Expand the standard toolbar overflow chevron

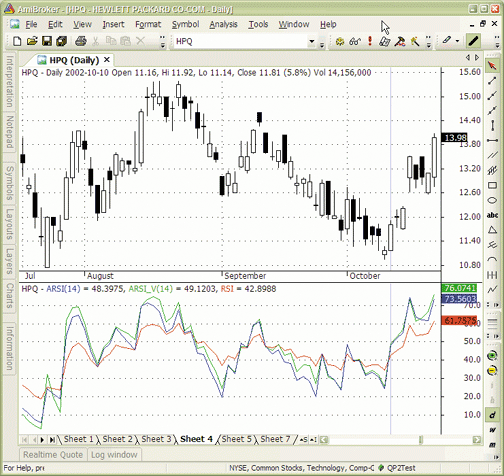coord(162,42)
